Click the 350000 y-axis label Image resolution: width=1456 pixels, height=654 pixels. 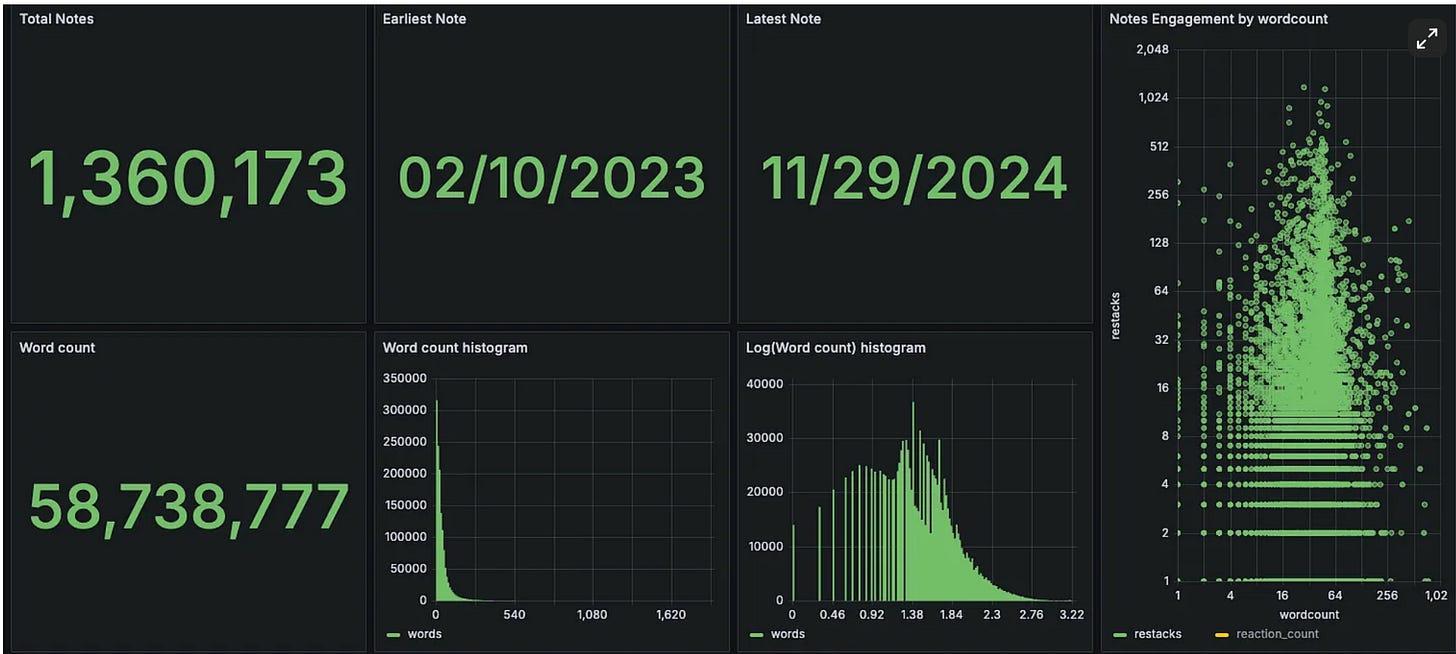(x=406, y=378)
